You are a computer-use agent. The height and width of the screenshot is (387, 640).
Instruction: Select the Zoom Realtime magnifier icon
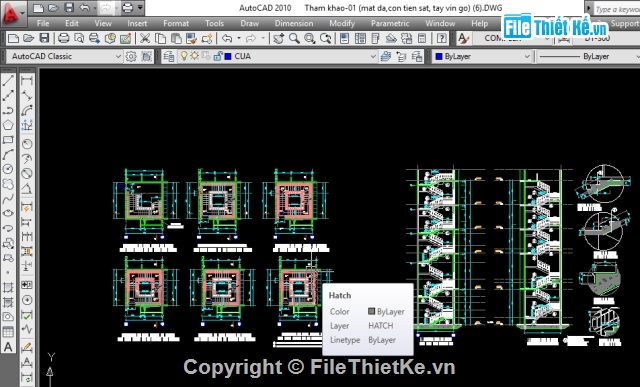(x=294, y=39)
